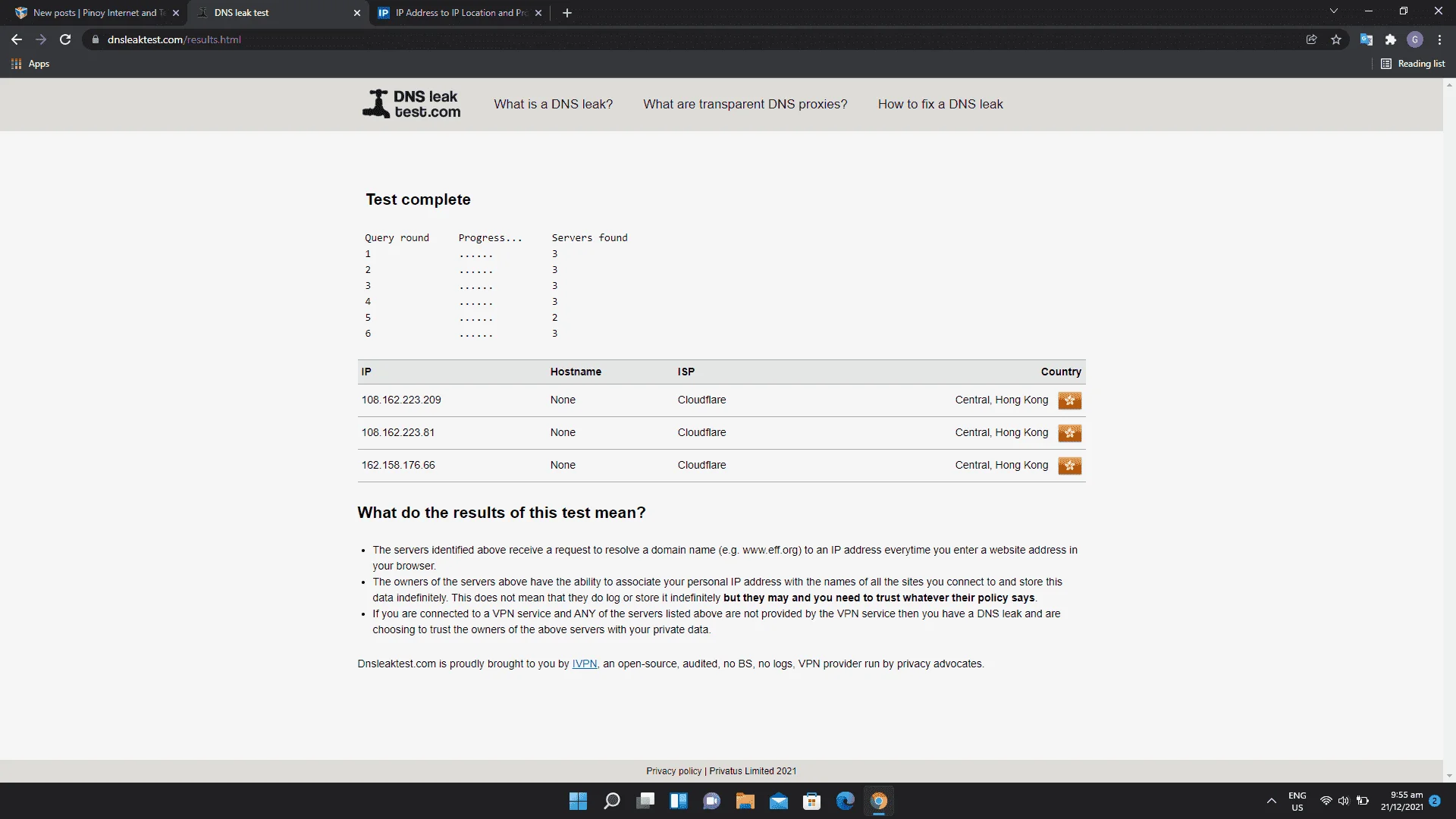1456x819 pixels.
Task: Switch to IP Address to IP Location tab
Action: (x=460, y=13)
